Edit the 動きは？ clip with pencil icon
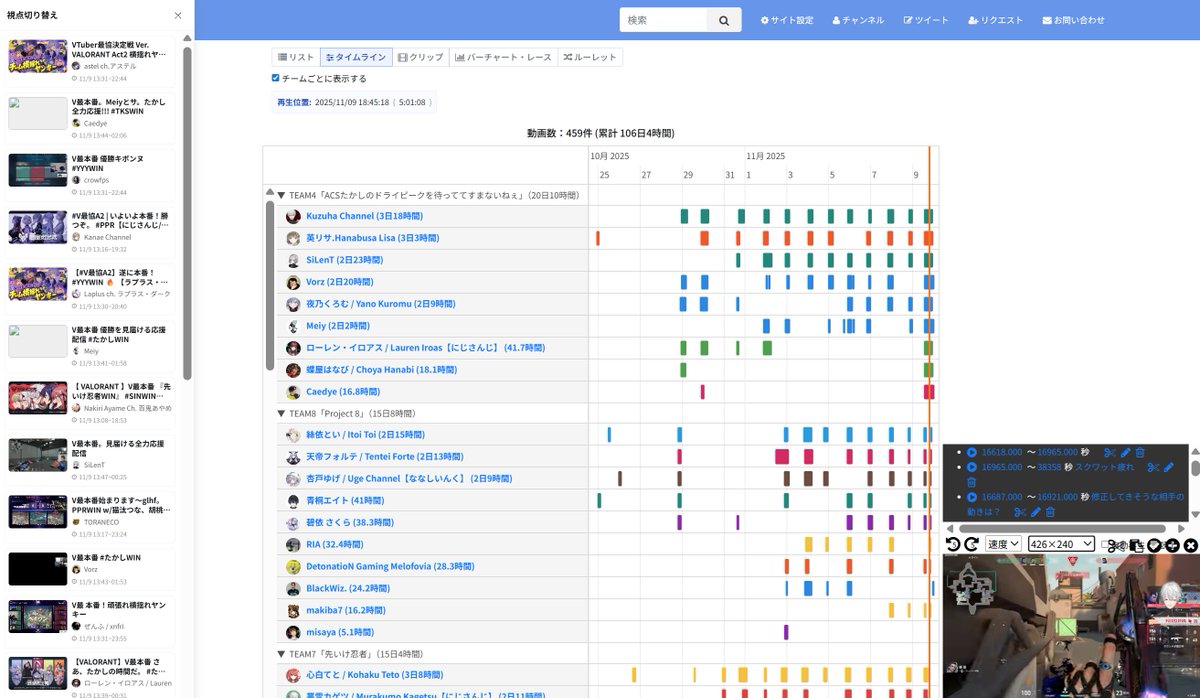 (x=1035, y=512)
